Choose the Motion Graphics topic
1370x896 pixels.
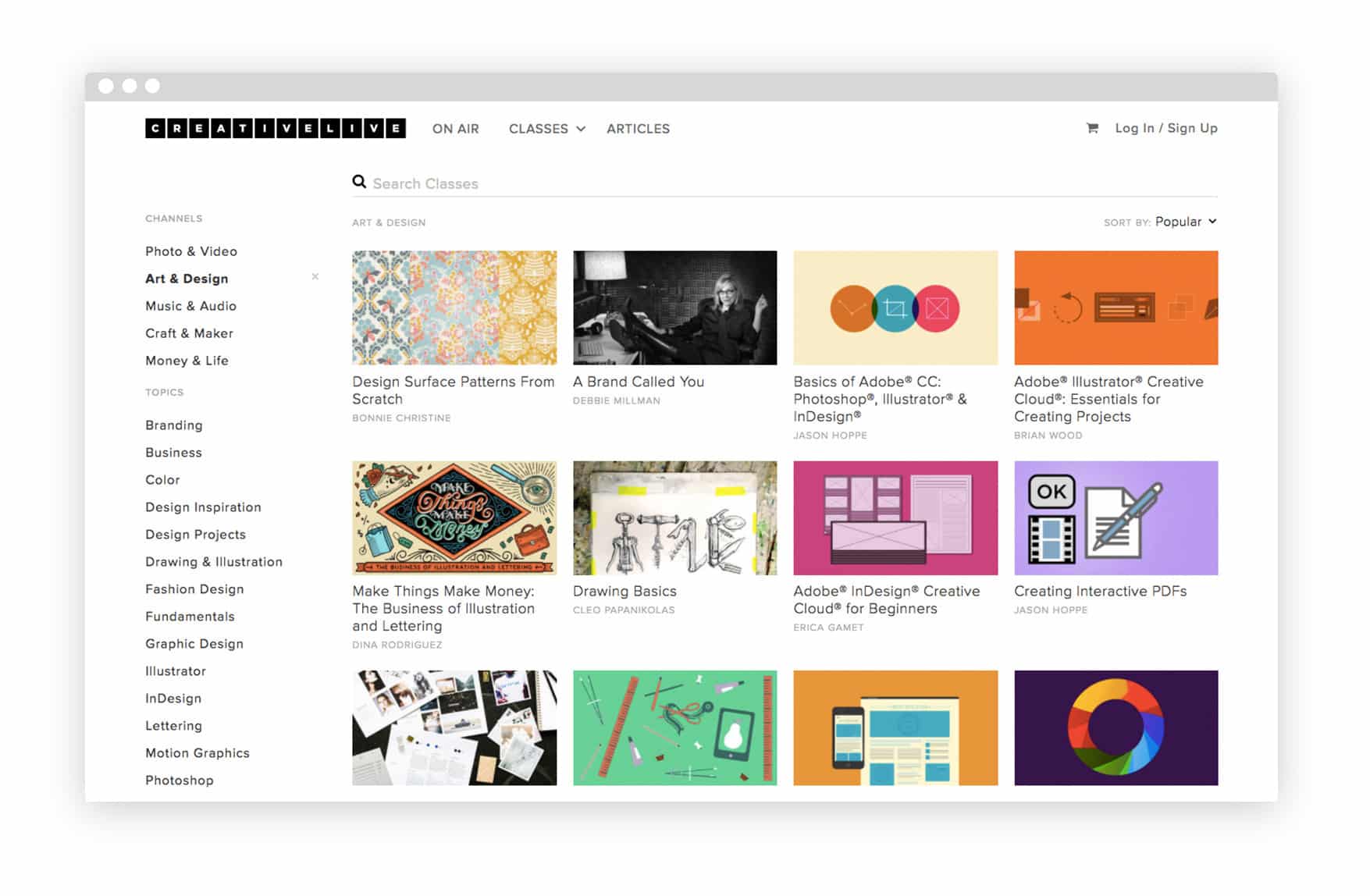(x=197, y=753)
